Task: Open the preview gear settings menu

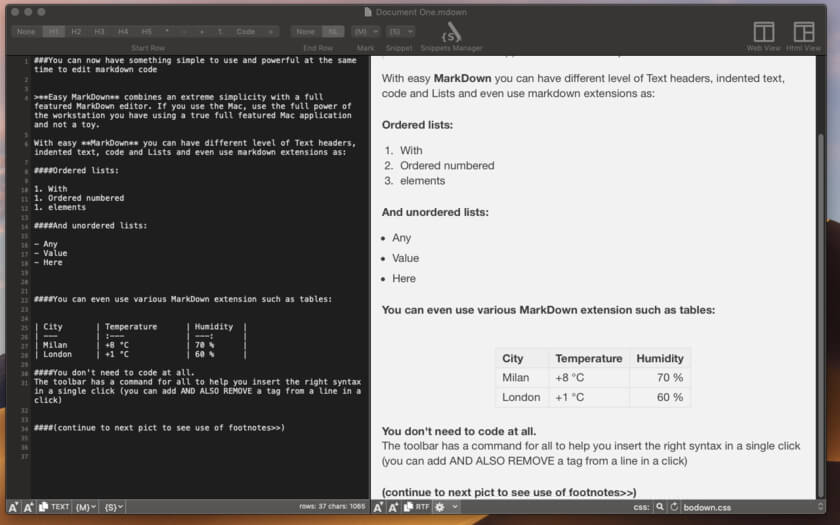Action: [441, 507]
